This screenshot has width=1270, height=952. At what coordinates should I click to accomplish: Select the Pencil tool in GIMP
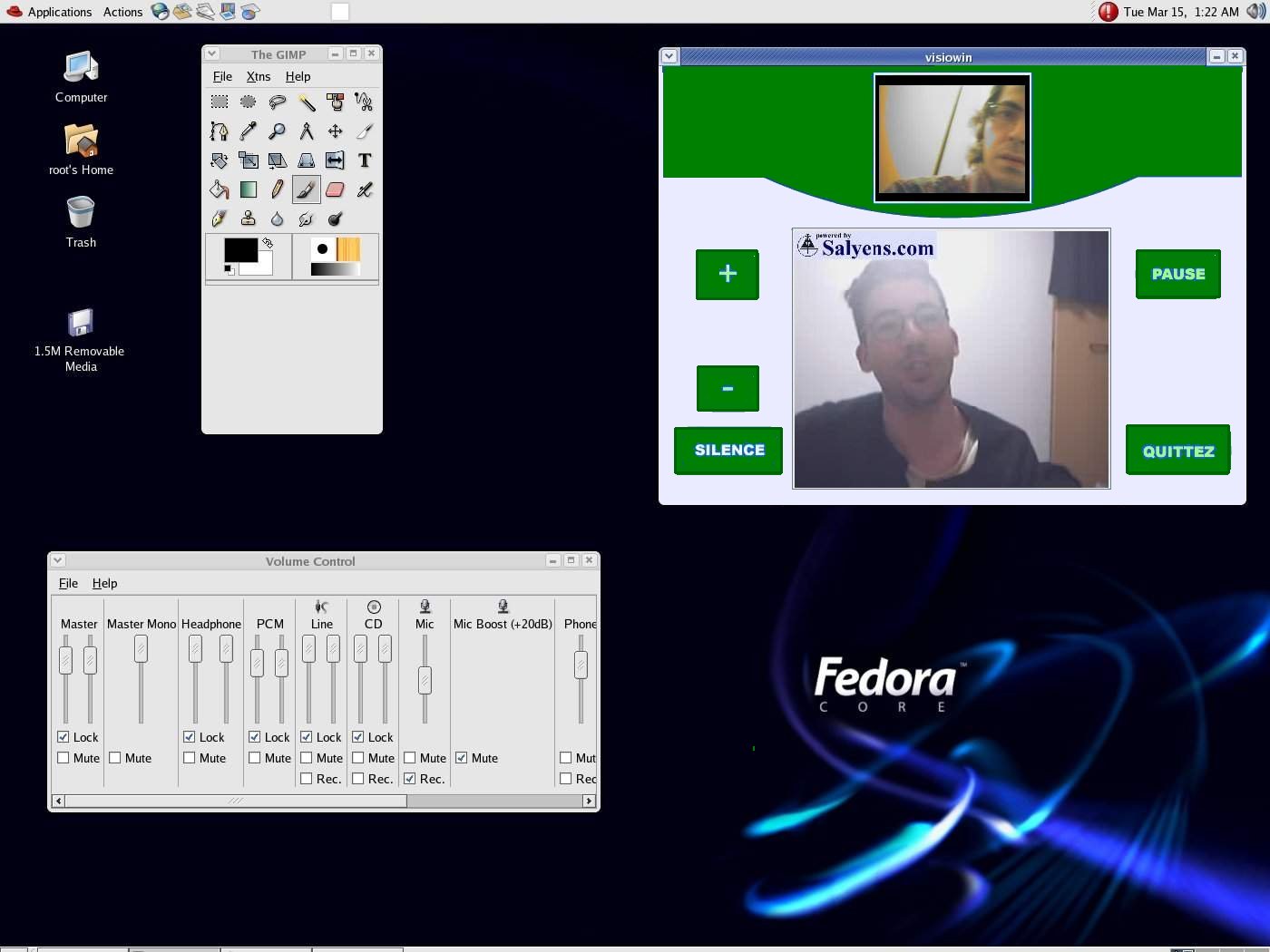[278, 189]
